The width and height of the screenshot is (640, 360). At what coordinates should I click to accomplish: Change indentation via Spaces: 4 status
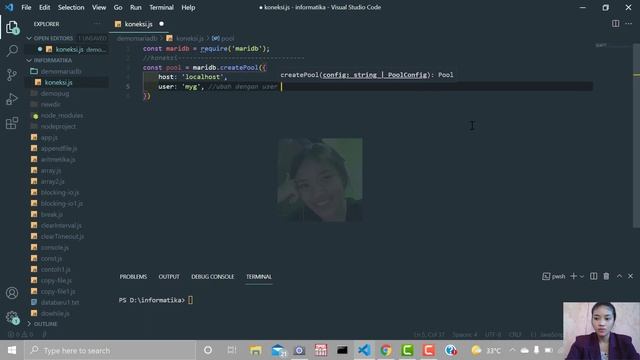[464, 335]
